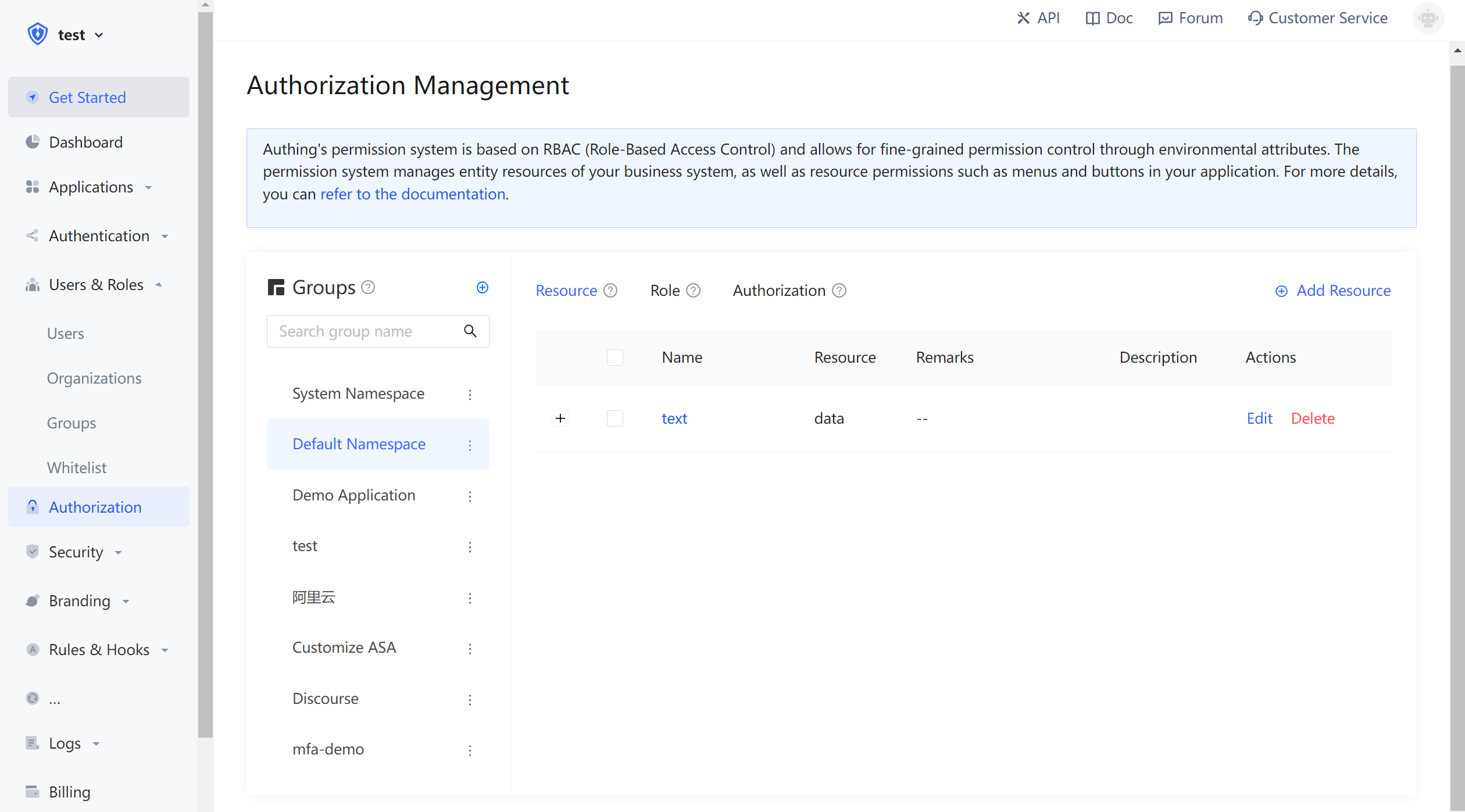1465x812 pixels.
Task: Click the add group plus icon
Action: [482, 288]
